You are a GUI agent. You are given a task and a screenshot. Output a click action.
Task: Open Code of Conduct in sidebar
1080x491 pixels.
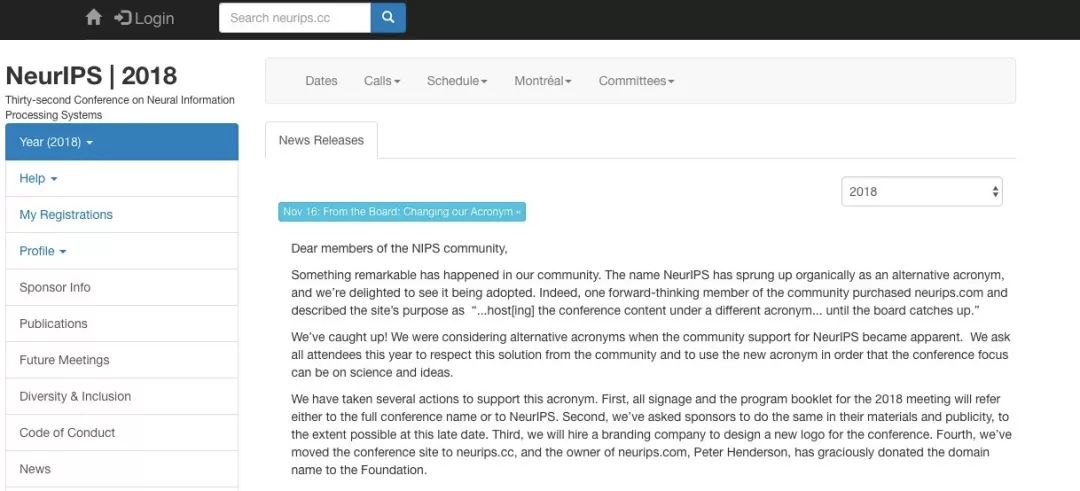122,432
